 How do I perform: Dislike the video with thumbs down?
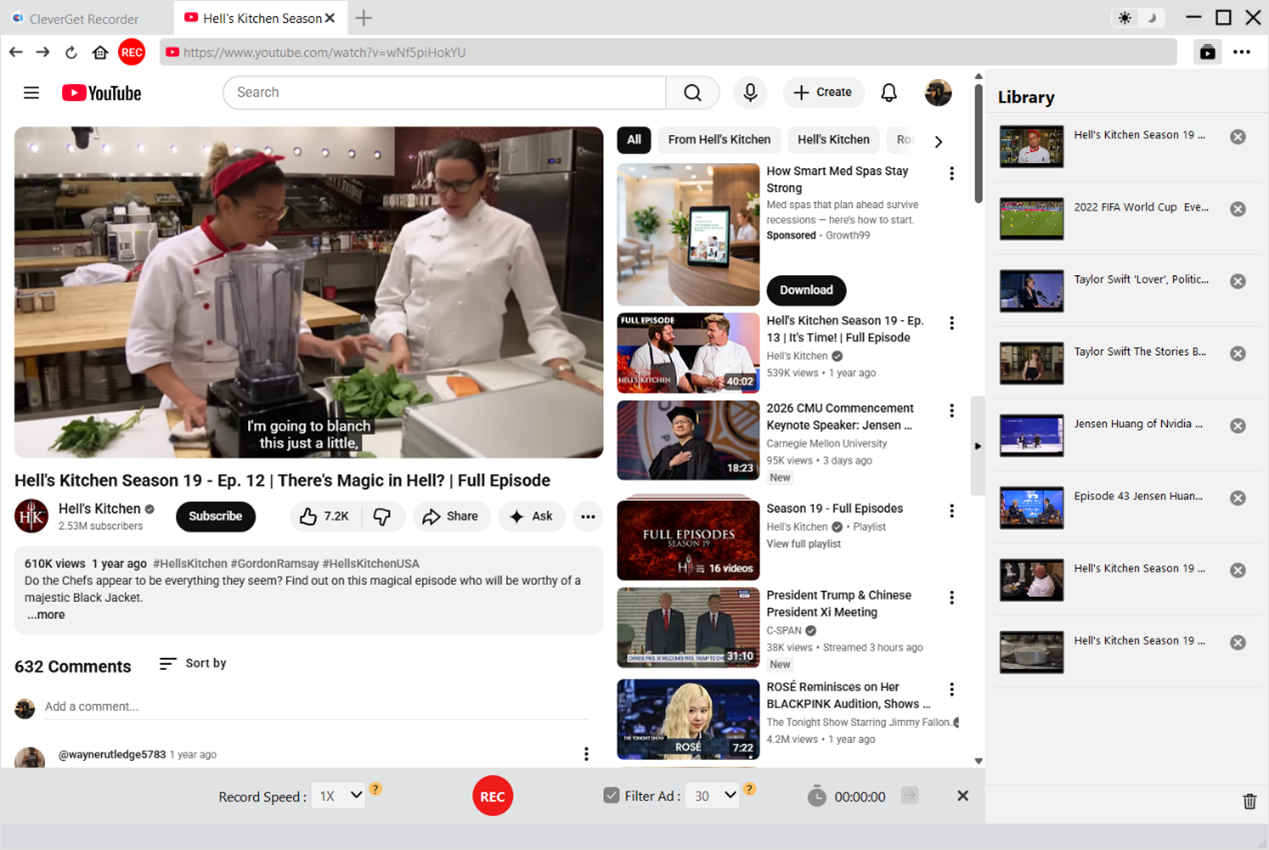click(383, 516)
